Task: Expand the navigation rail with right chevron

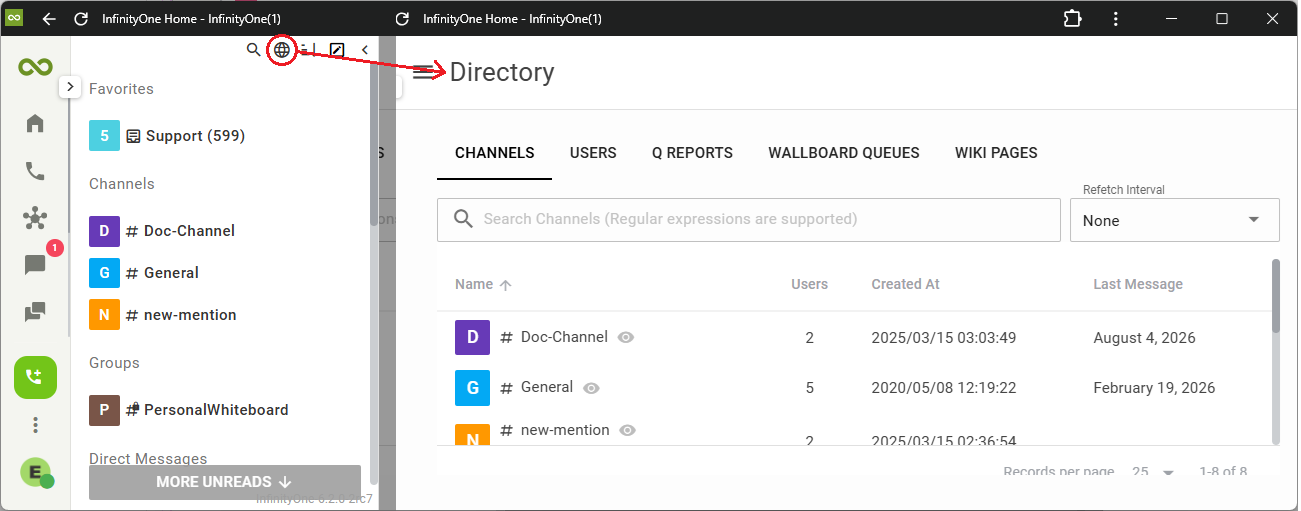Action: coord(69,87)
